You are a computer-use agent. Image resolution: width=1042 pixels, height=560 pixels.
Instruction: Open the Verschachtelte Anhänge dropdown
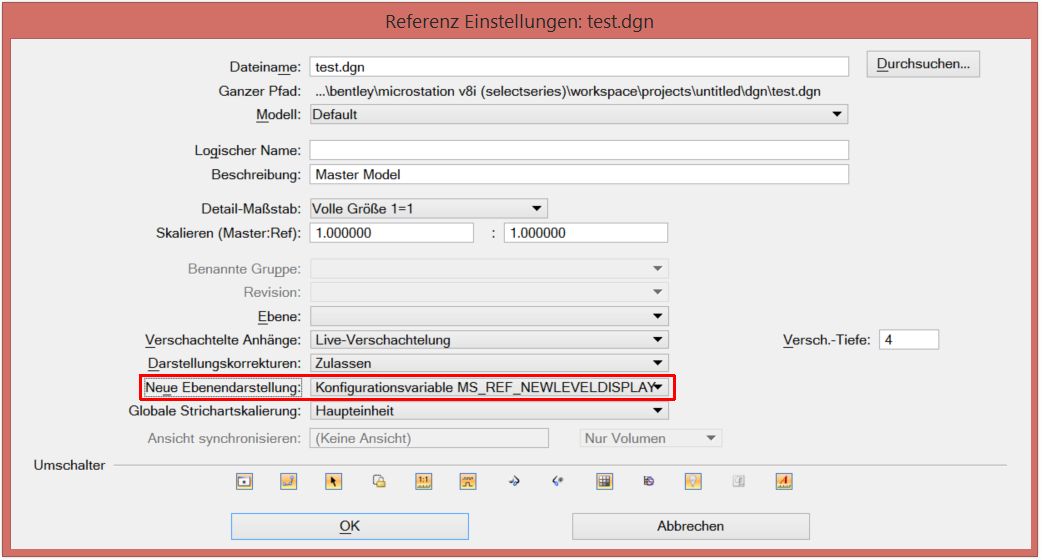click(x=489, y=339)
